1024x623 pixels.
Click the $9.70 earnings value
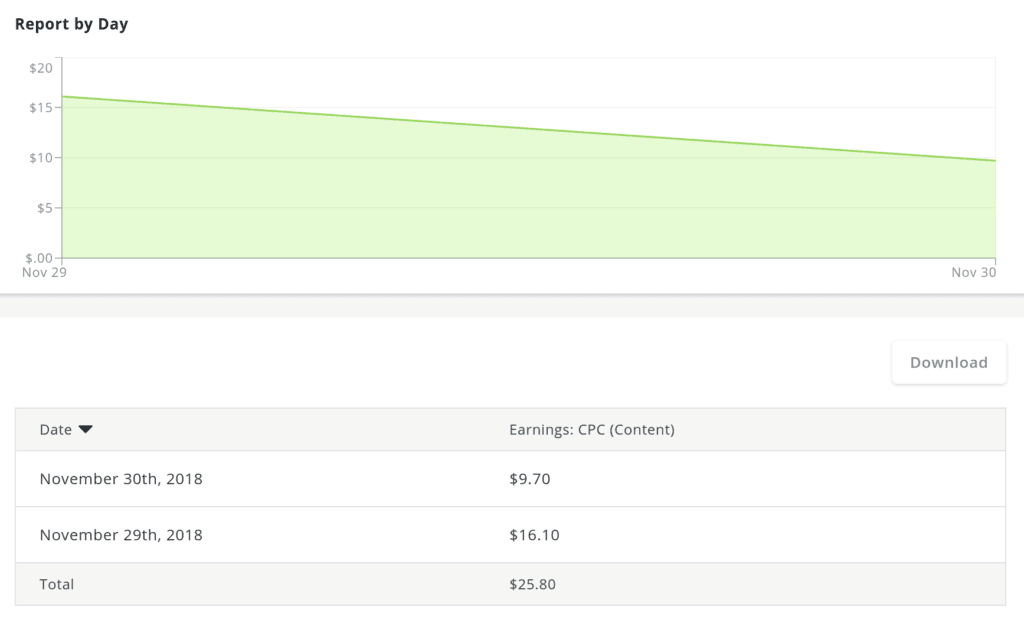pos(529,479)
